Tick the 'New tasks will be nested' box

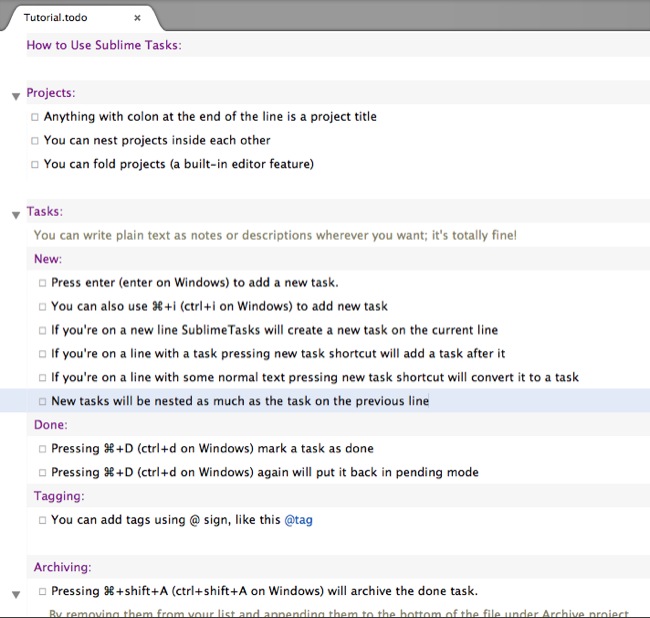pyautogui.click(x=42, y=401)
